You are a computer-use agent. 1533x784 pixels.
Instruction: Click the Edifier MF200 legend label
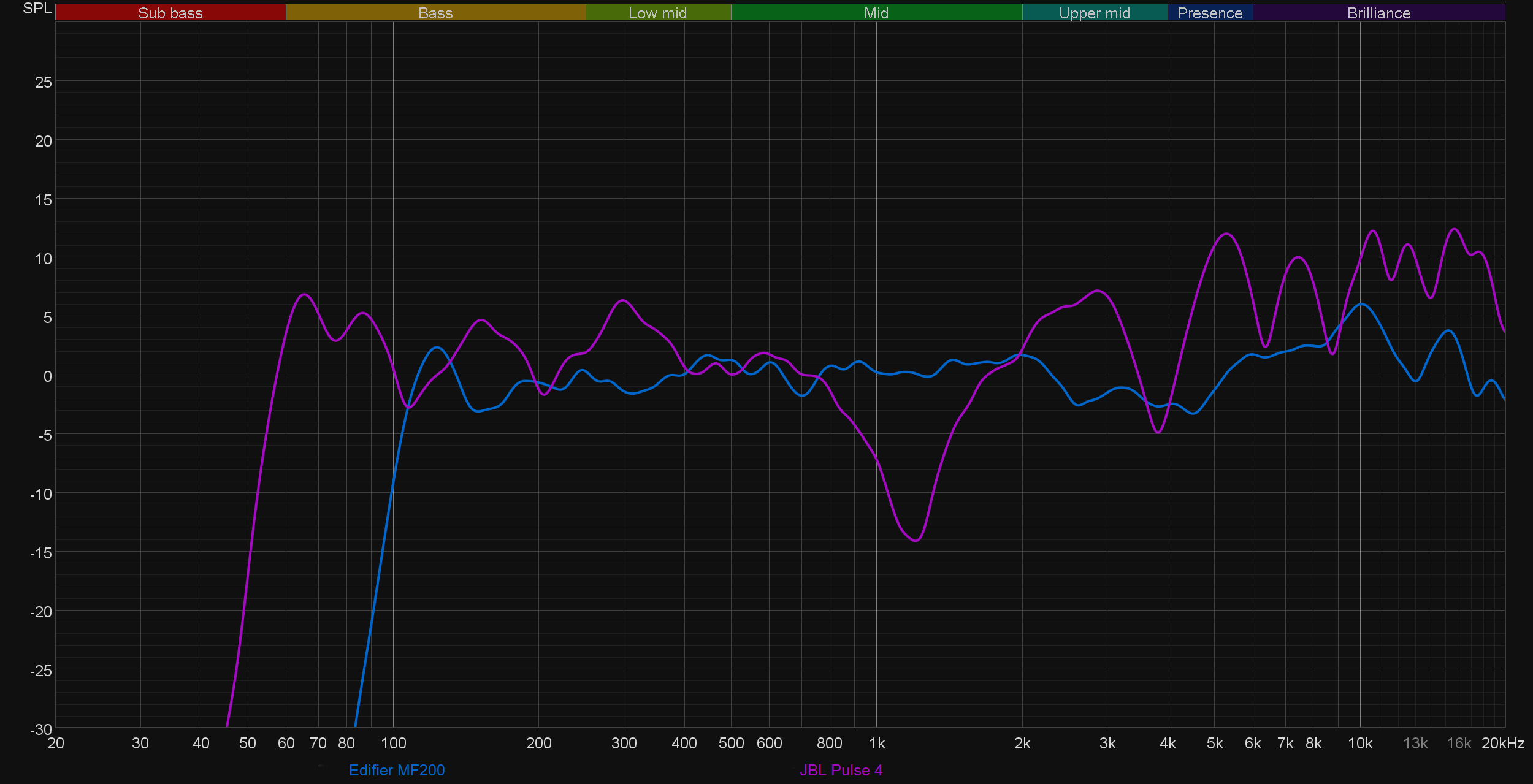point(397,770)
